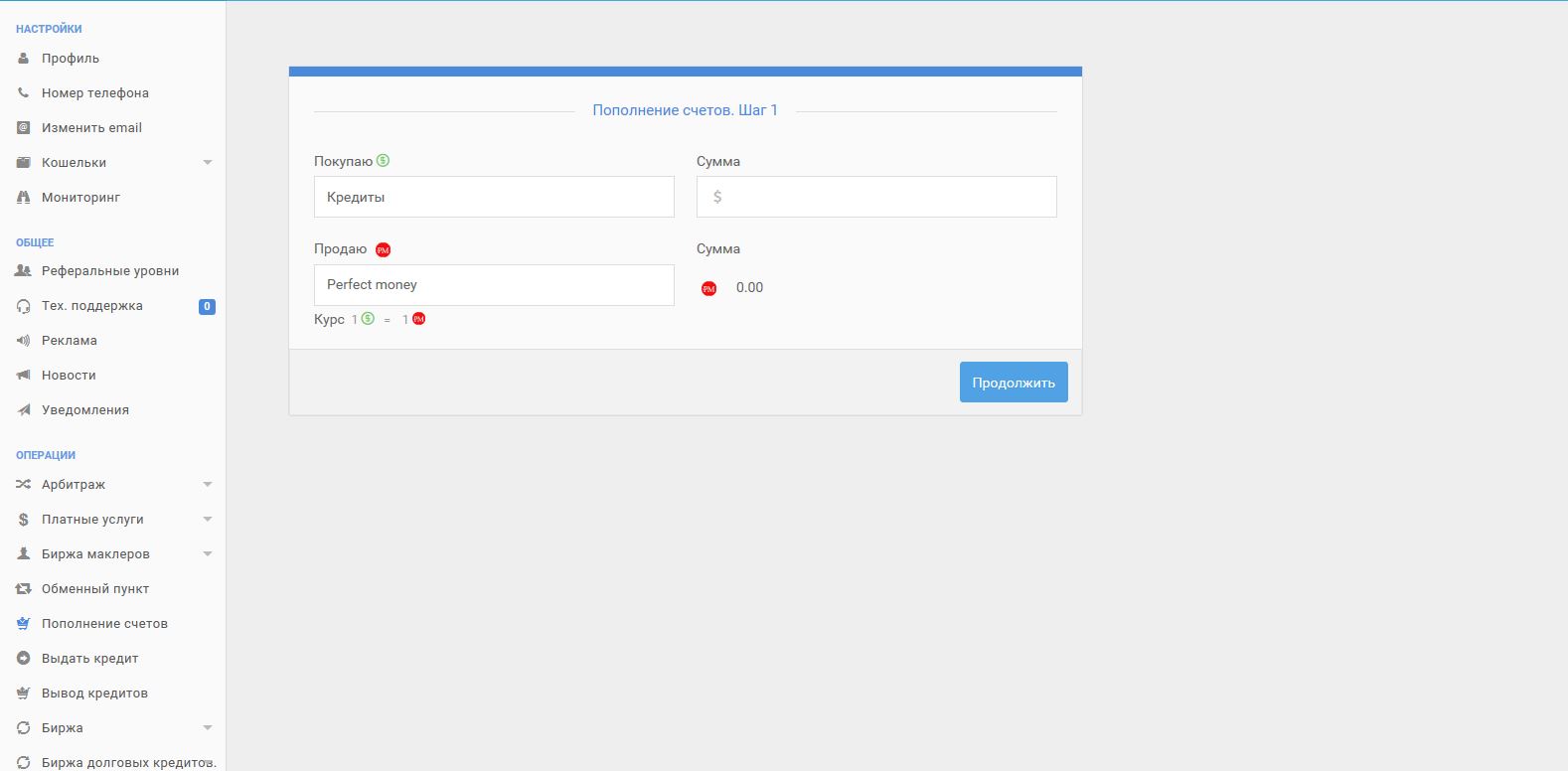Go to Обменный пункт
Viewport: 1568px width, 771px height.
pos(95,589)
